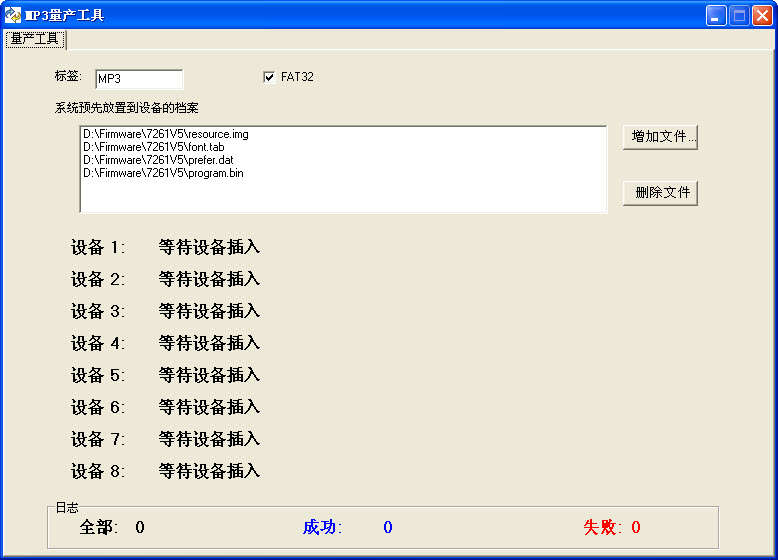Minimize the MP3量产工具 window
Viewport: 778px width, 560px height.
[716, 15]
